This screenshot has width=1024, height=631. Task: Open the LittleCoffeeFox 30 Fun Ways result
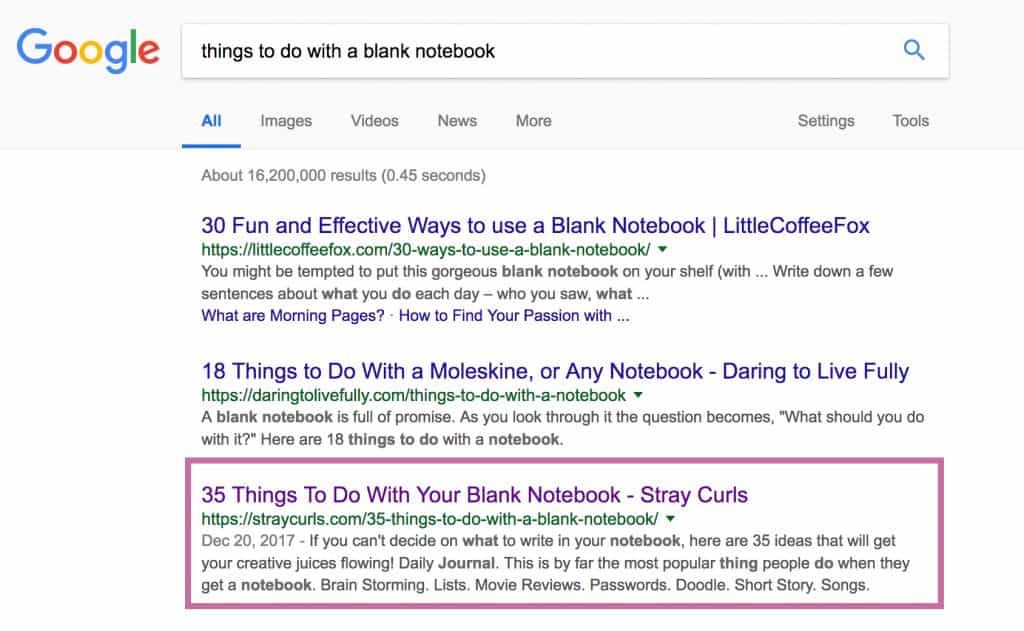536,225
